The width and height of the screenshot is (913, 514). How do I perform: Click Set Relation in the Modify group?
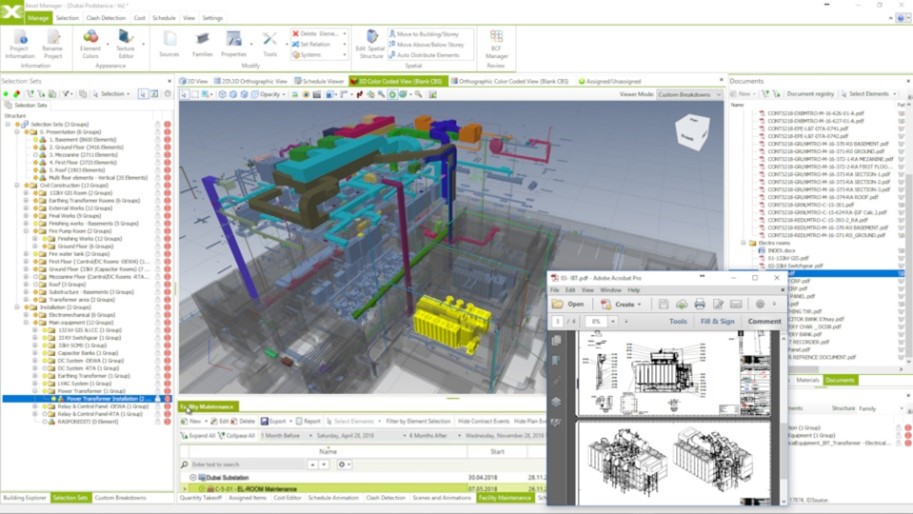(312, 44)
